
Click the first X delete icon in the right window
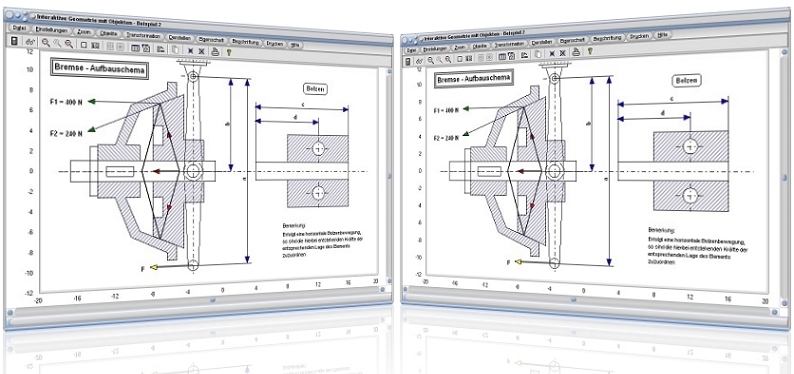pos(552,53)
